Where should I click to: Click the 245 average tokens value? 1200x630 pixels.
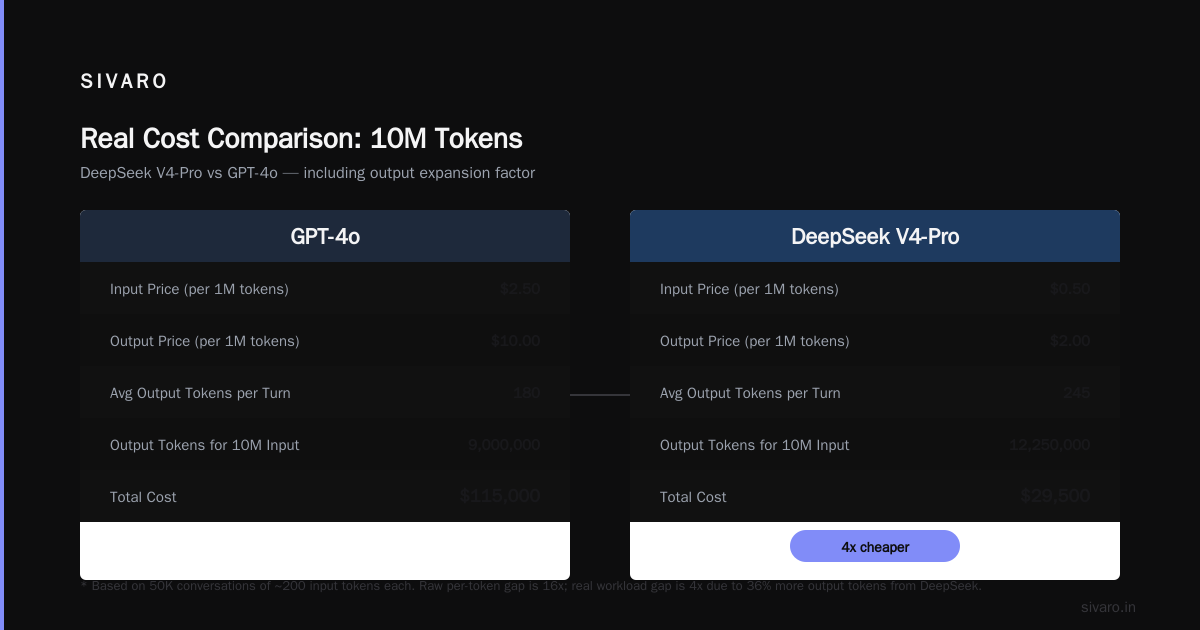click(1077, 393)
